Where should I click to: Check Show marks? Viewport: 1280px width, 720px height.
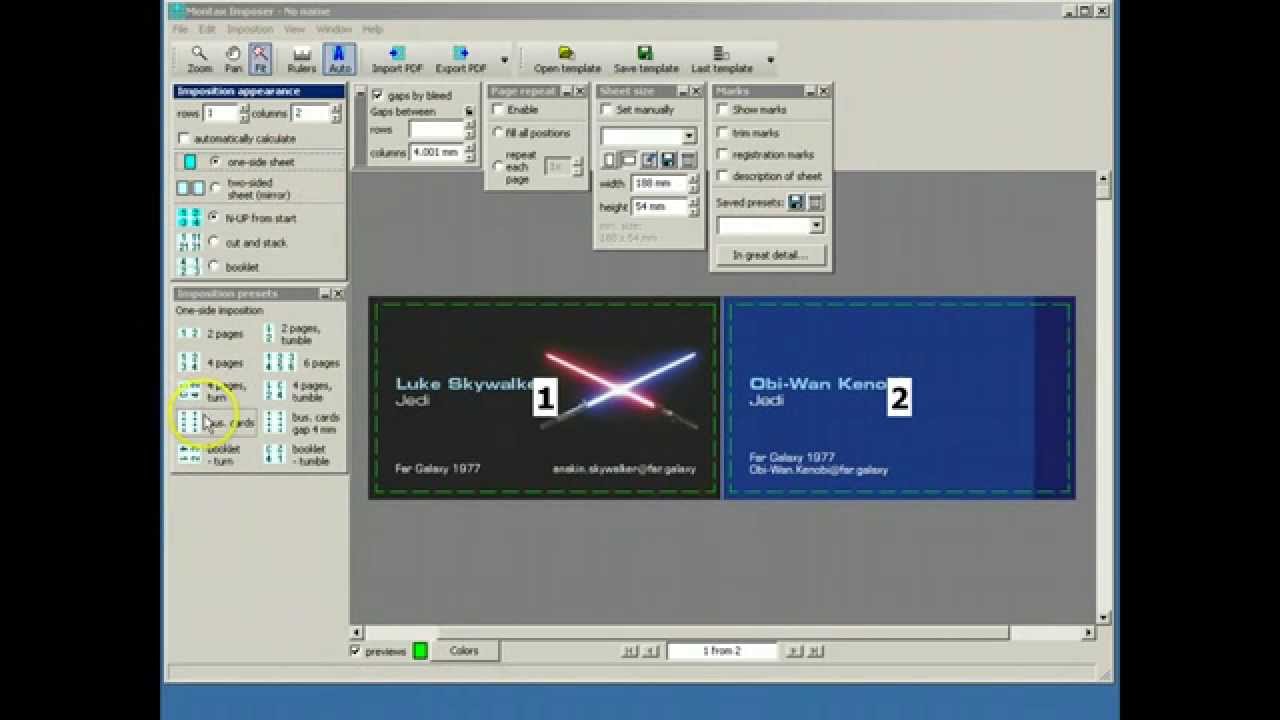click(723, 110)
